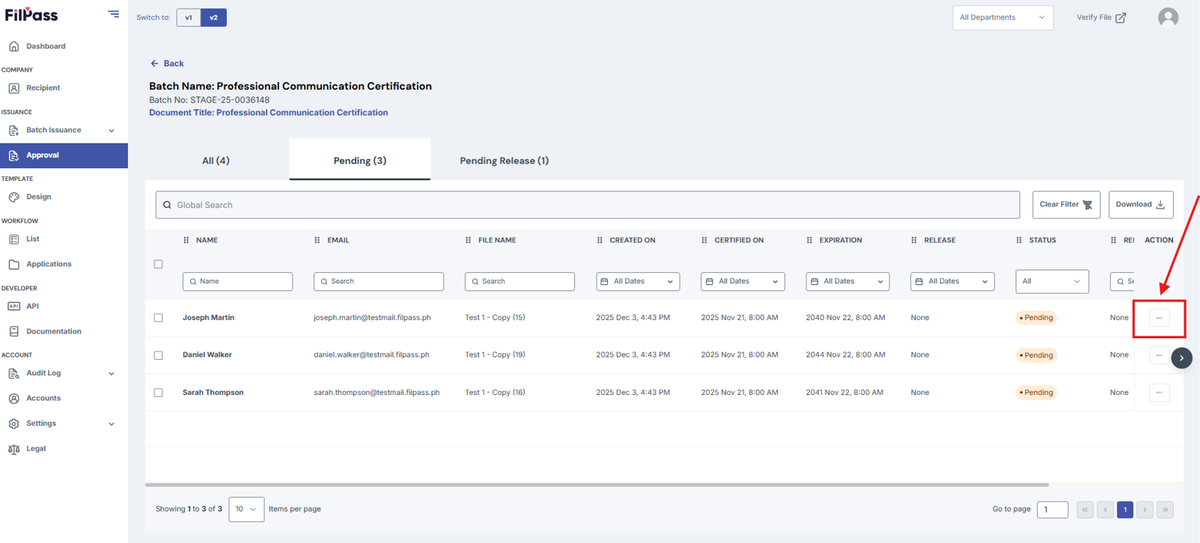Select Sarah Thompson's row checkbox

158,393
